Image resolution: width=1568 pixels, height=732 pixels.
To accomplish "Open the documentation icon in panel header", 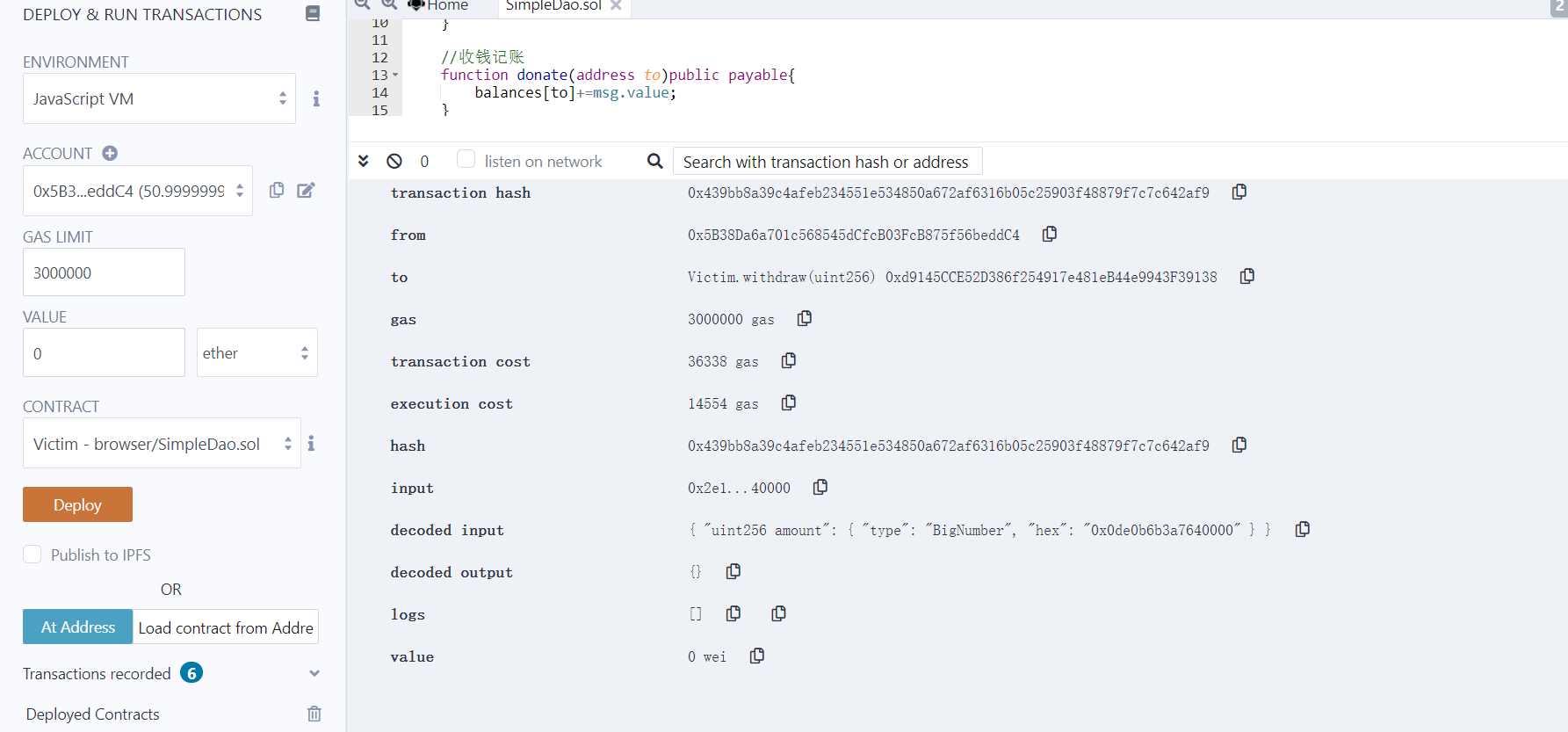I will pos(312,14).
